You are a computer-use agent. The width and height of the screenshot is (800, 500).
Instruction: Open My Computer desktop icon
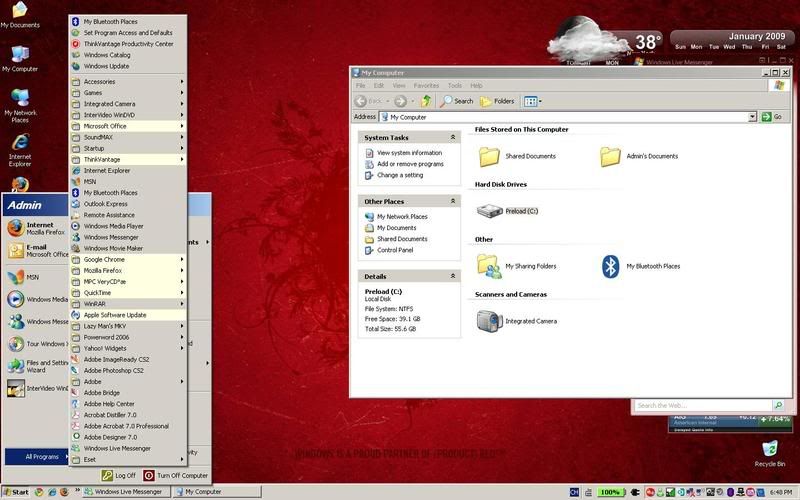(19, 58)
